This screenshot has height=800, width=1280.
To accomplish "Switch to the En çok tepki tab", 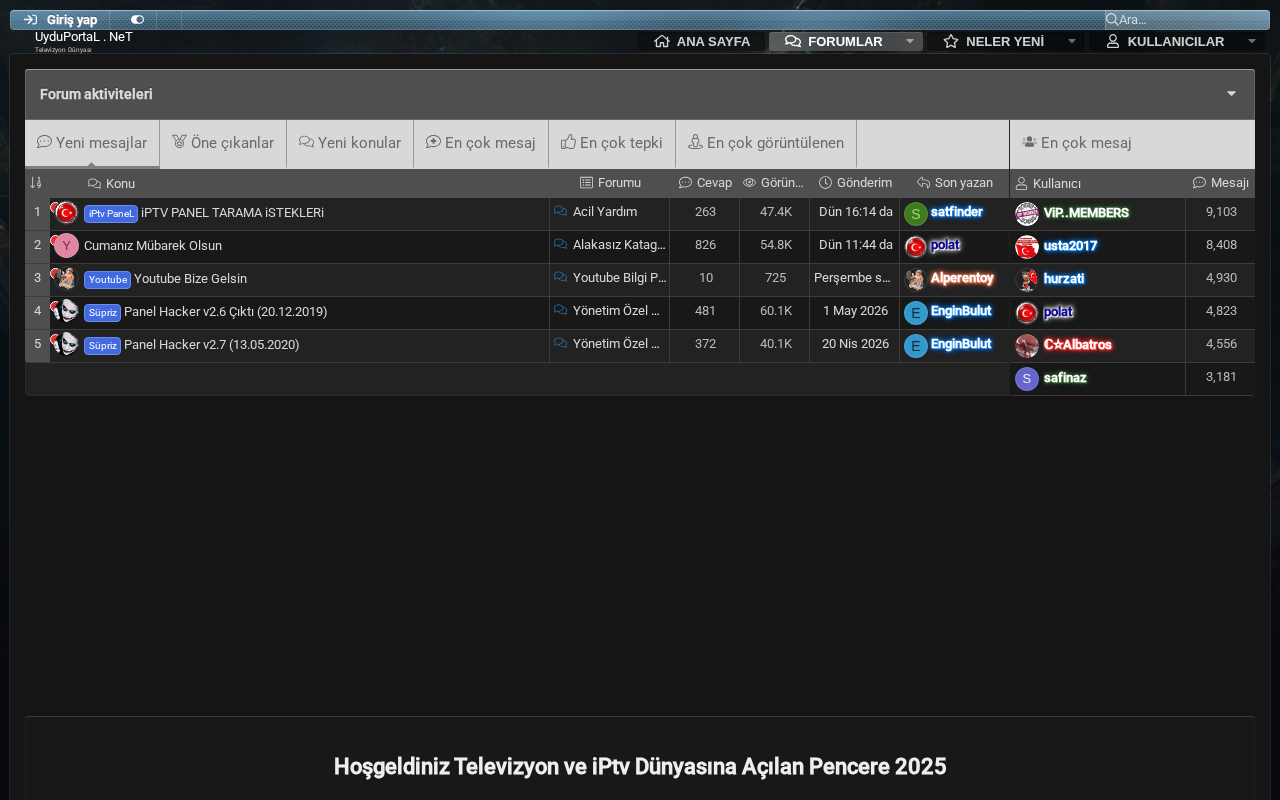I will pos(612,143).
